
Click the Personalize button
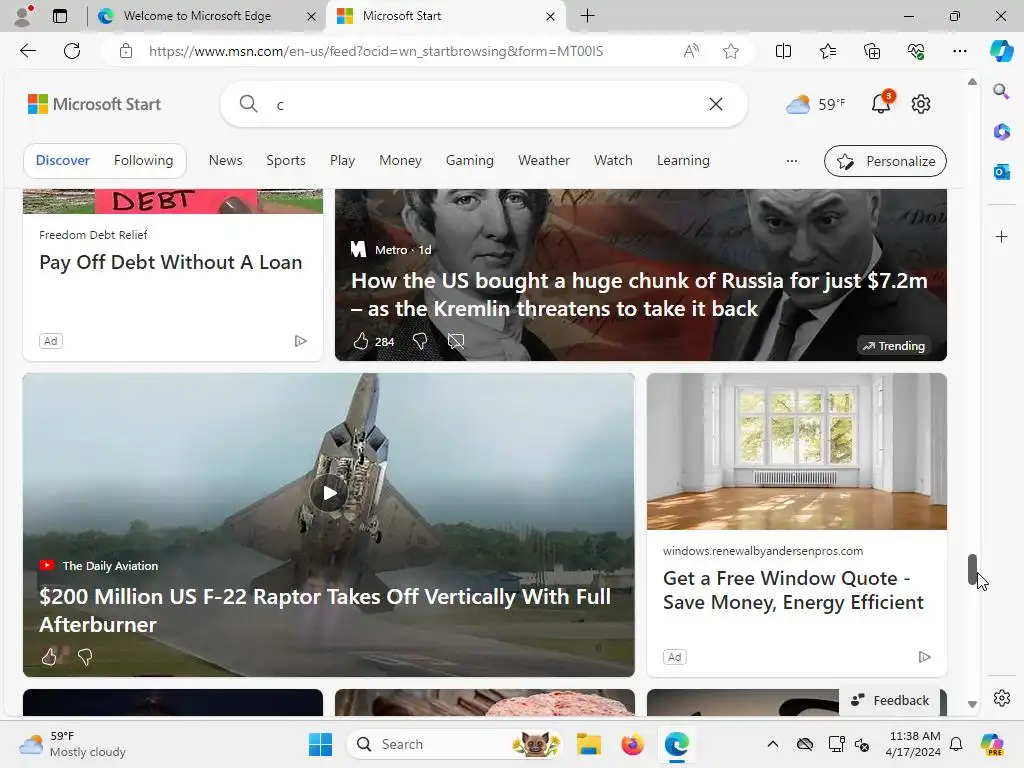(886, 161)
